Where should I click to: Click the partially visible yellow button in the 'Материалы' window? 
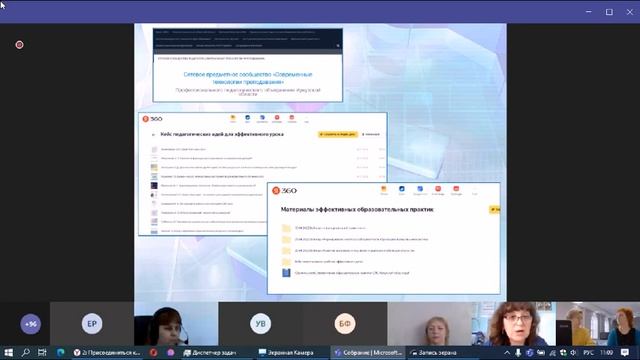[495, 209]
